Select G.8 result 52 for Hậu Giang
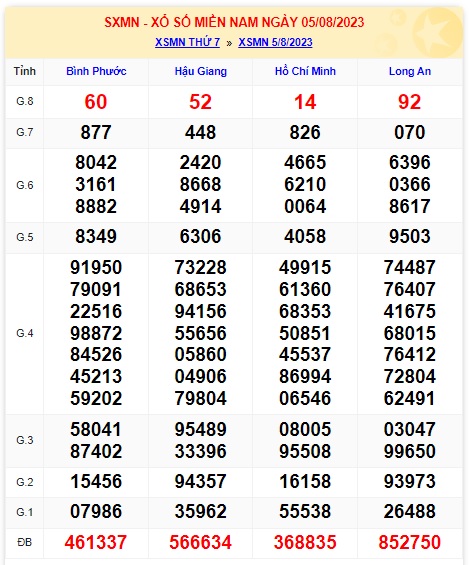Viewport: 470px width, 565px height. click(x=200, y=102)
